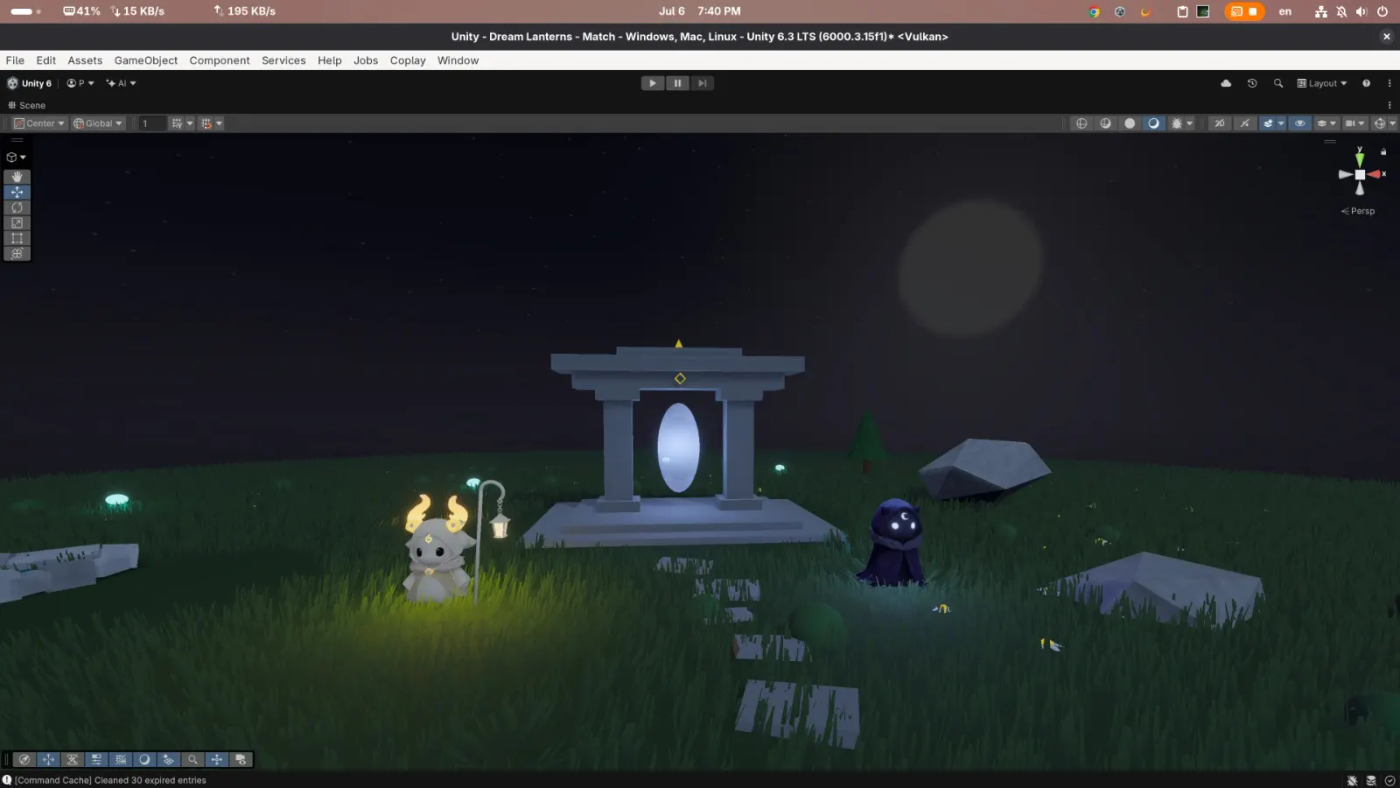Toggle hidden objects visibility eye
The image size is (1400, 788).
click(x=1300, y=123)
